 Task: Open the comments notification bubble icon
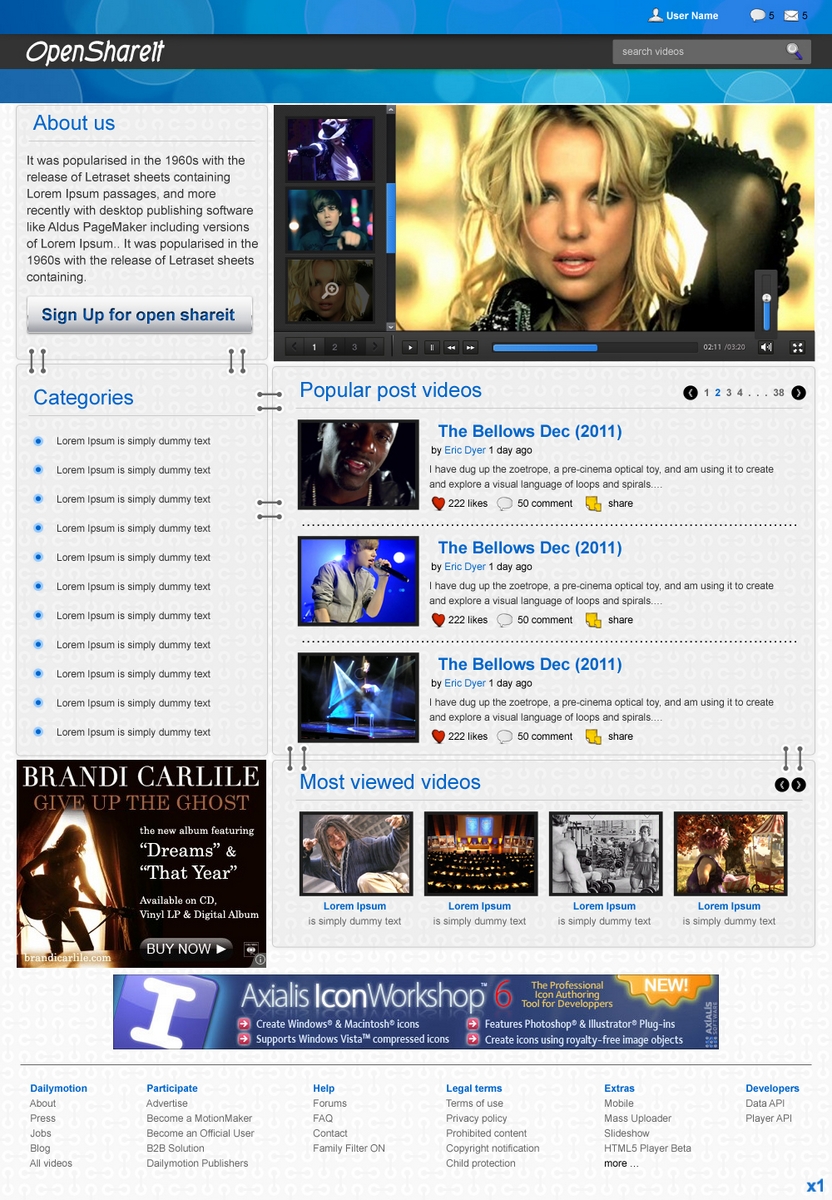[x=758, y=15]
